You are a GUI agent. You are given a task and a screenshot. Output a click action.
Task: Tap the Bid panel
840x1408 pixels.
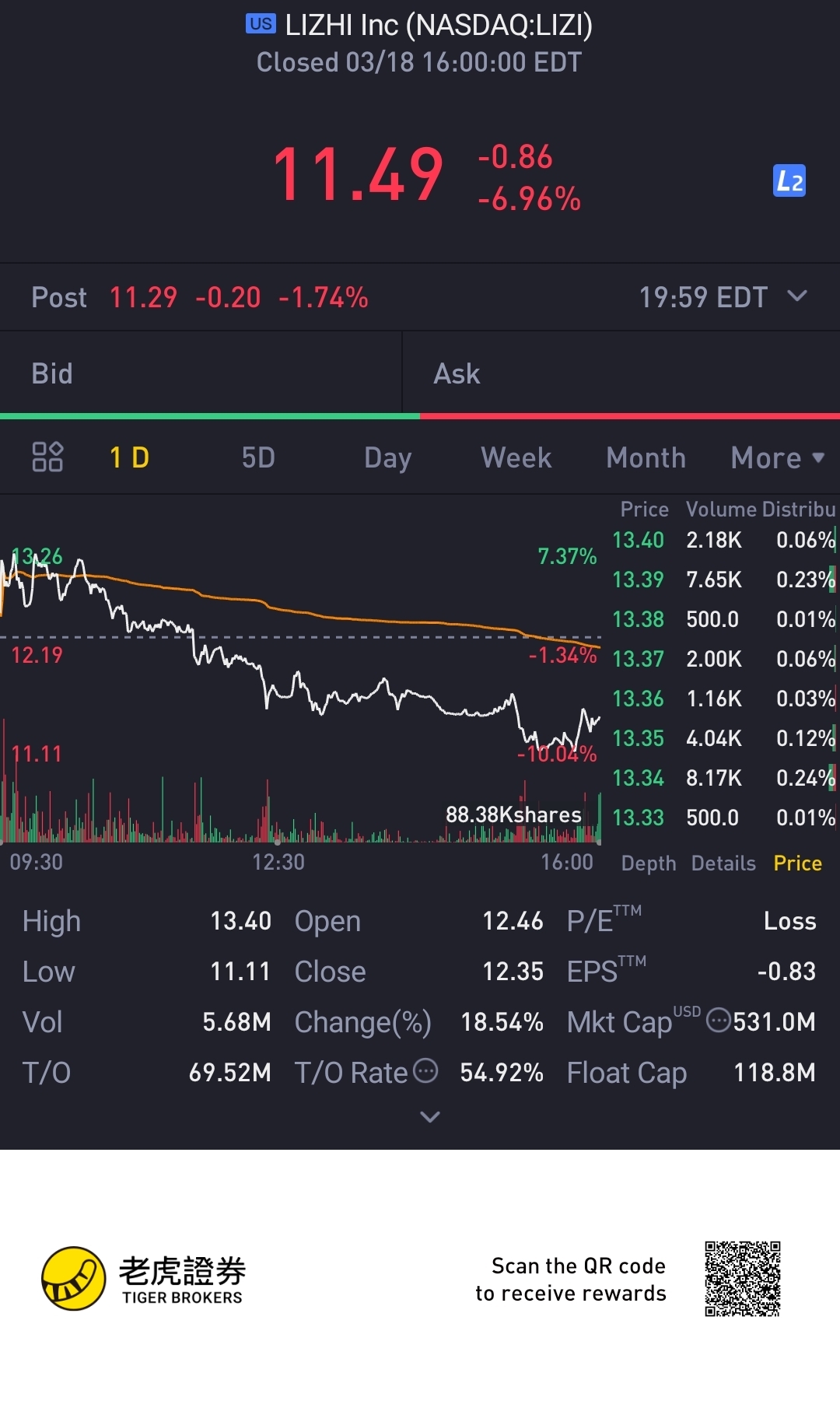pyautogui.click(x=201, y=373)
